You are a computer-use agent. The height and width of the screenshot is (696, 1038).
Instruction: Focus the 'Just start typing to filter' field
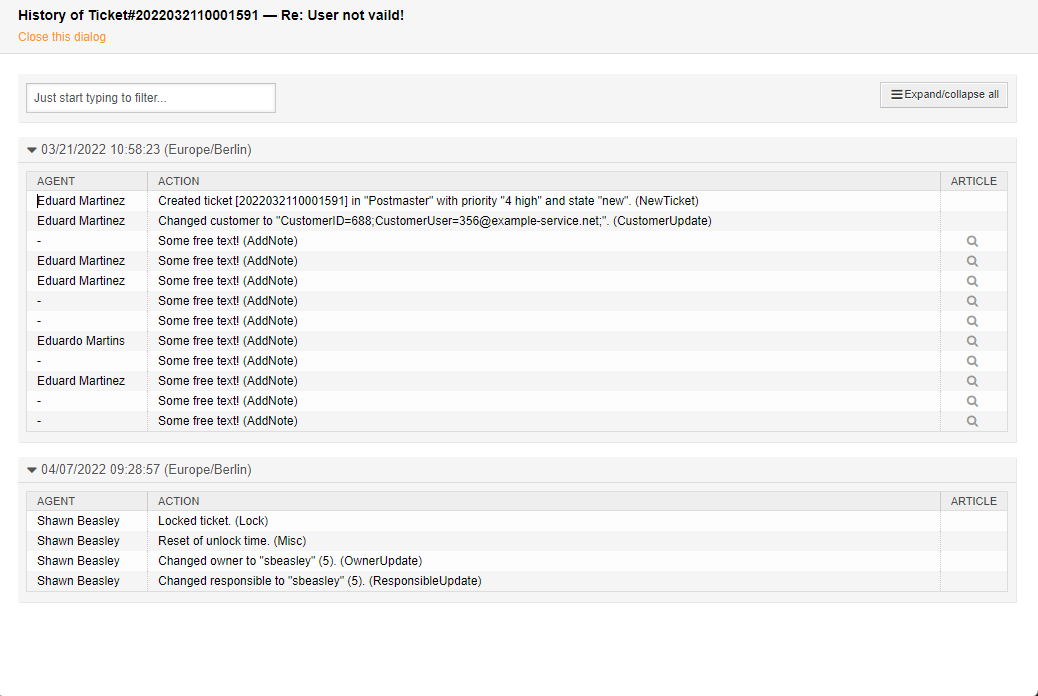coord(150,98)
